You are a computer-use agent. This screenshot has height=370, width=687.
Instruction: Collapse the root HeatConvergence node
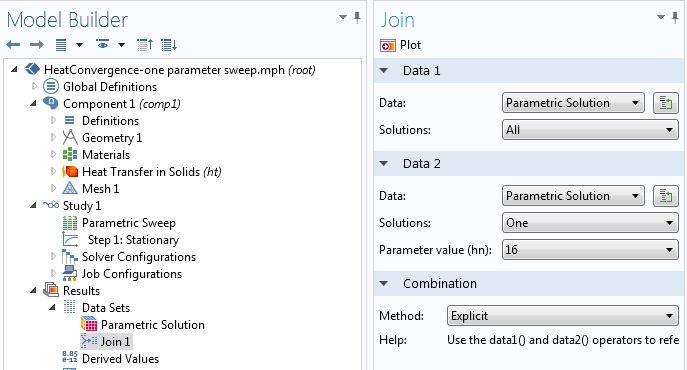coord(14,69)
